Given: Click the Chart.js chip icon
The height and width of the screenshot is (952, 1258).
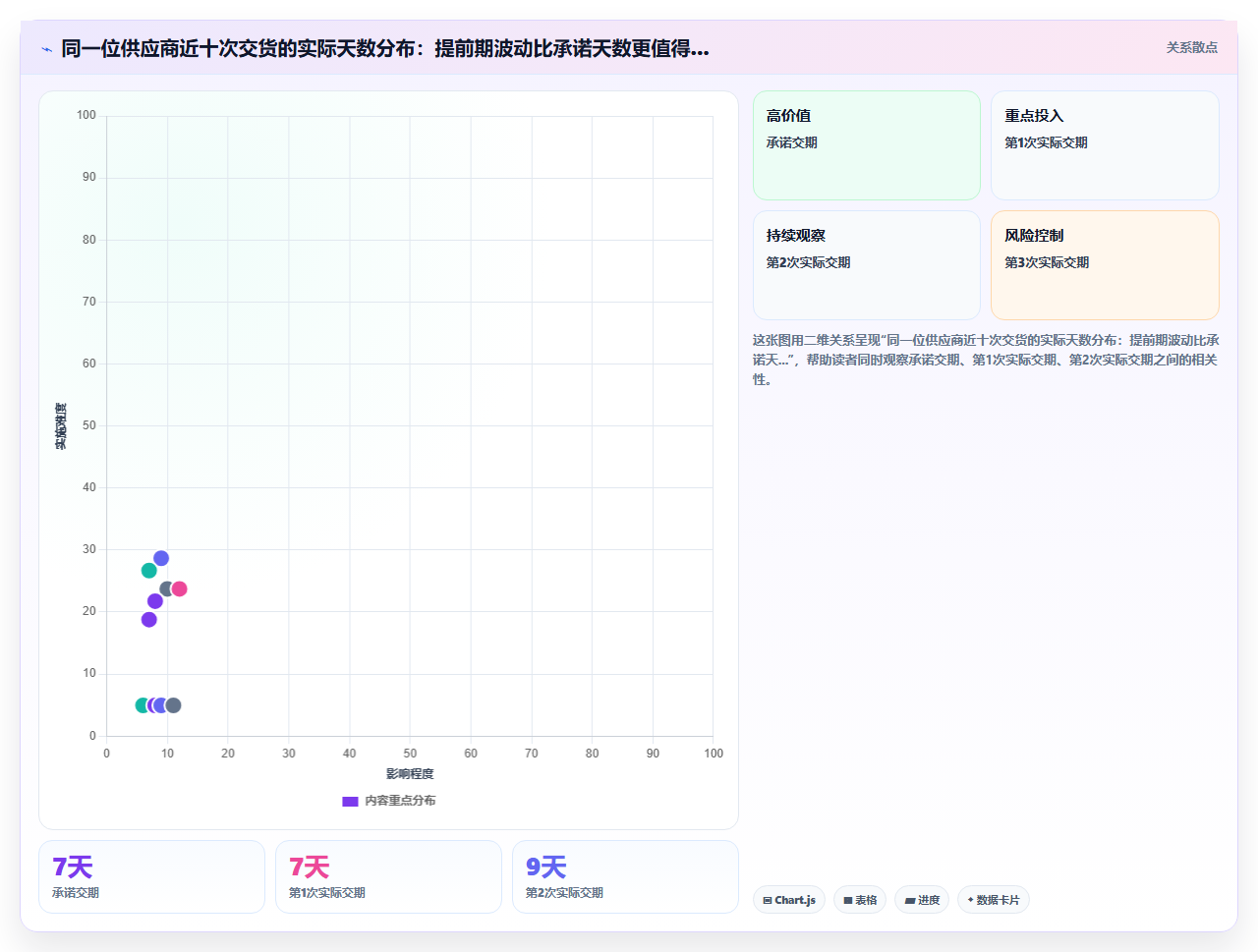Looking at the screenshot, I should coord(768,900).
